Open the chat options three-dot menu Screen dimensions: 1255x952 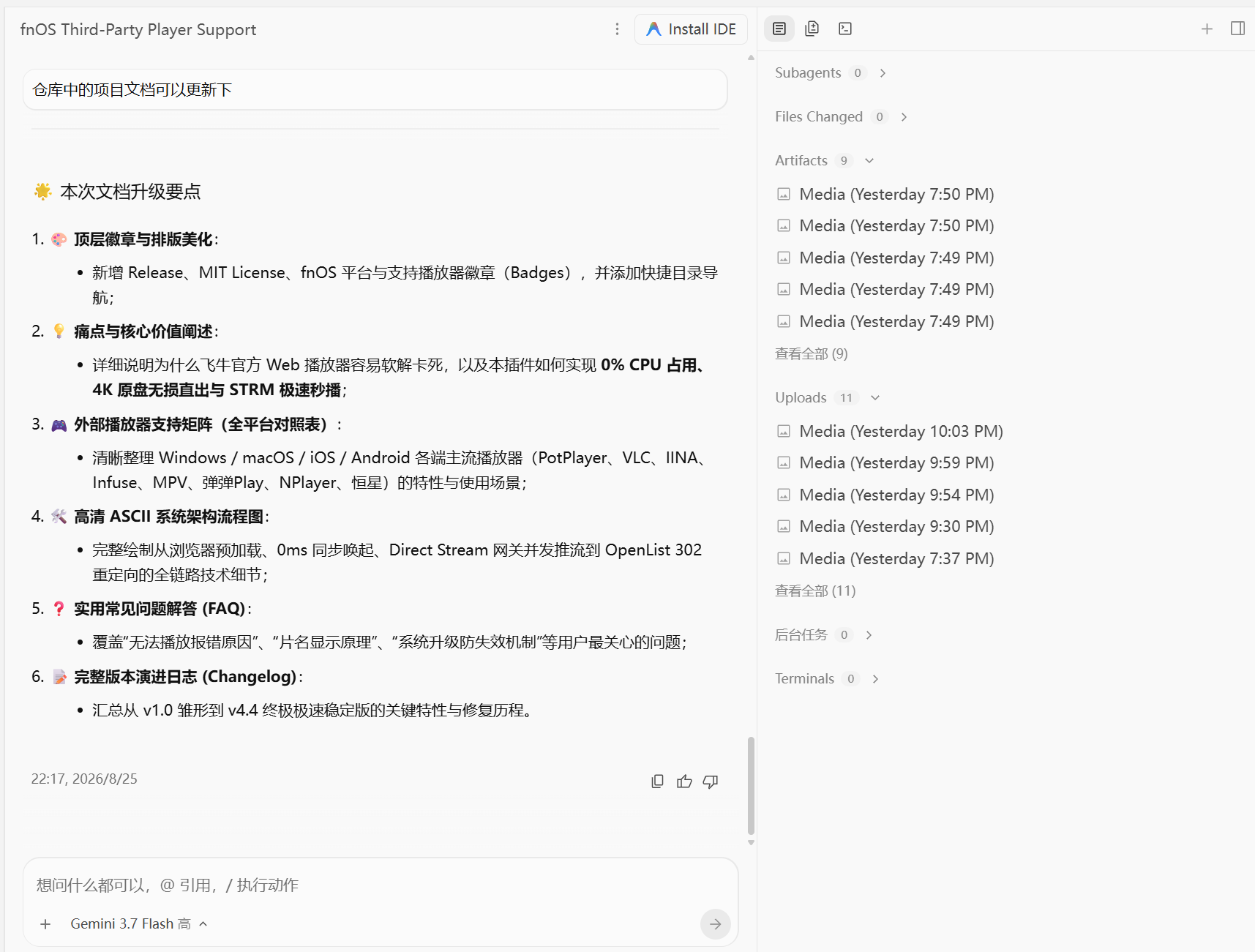[x=617, y=29]
